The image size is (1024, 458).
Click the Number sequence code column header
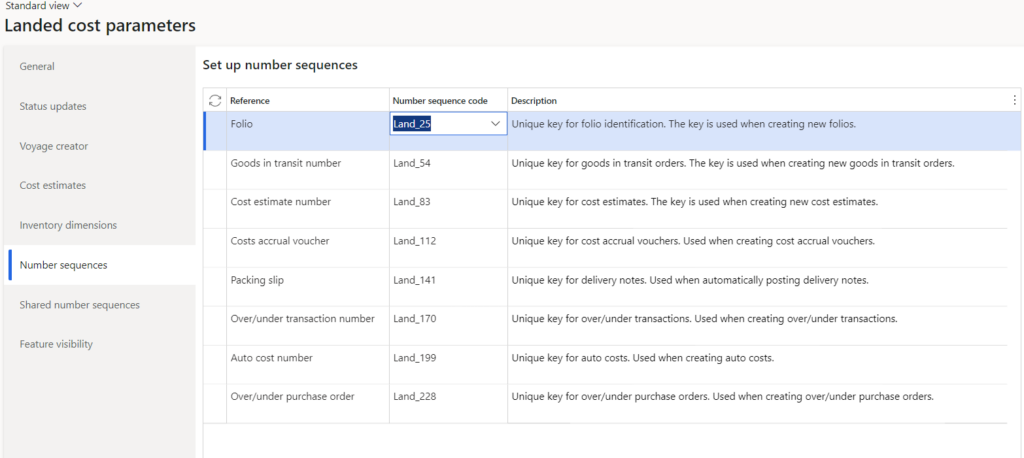[x=440, y=101]
